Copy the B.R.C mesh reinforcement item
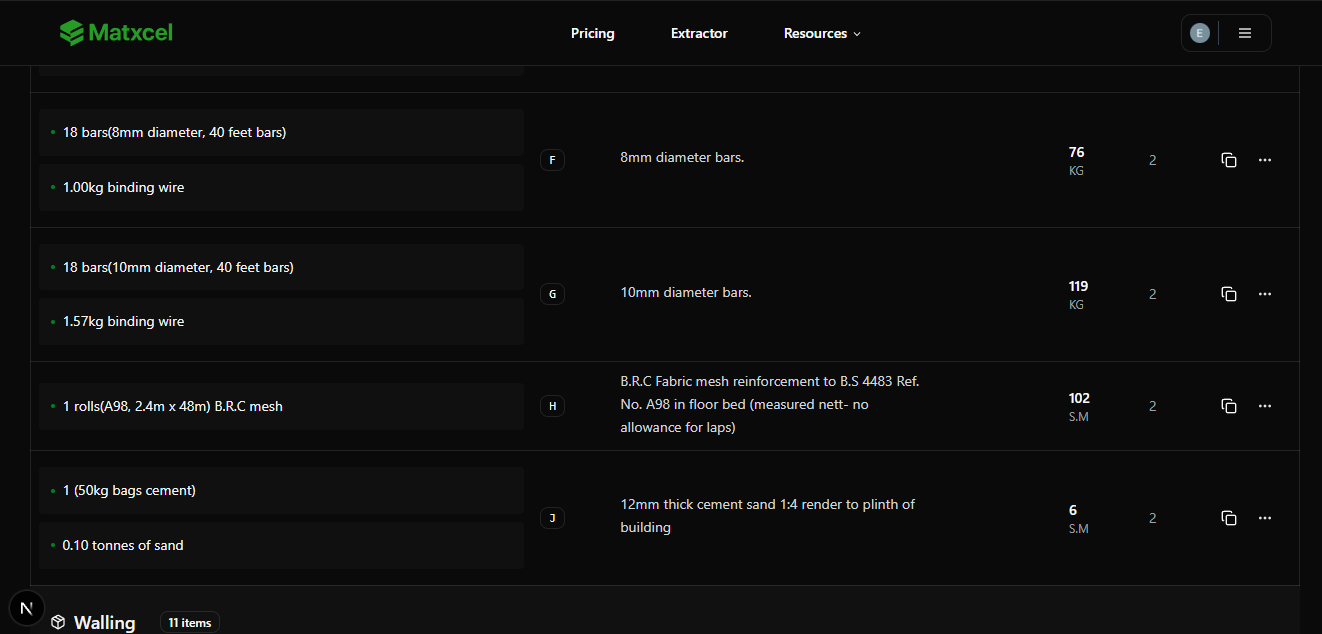The height and width of the screenshot is (634, 1322). tap(1229, 406)
